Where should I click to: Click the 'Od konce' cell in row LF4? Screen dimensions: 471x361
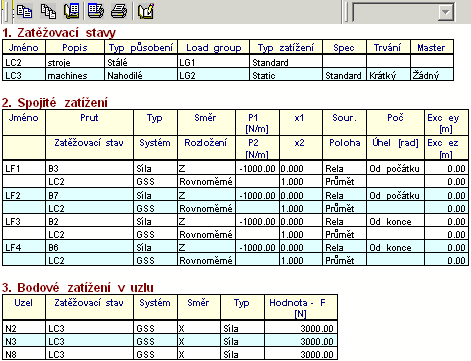[395, 247]
